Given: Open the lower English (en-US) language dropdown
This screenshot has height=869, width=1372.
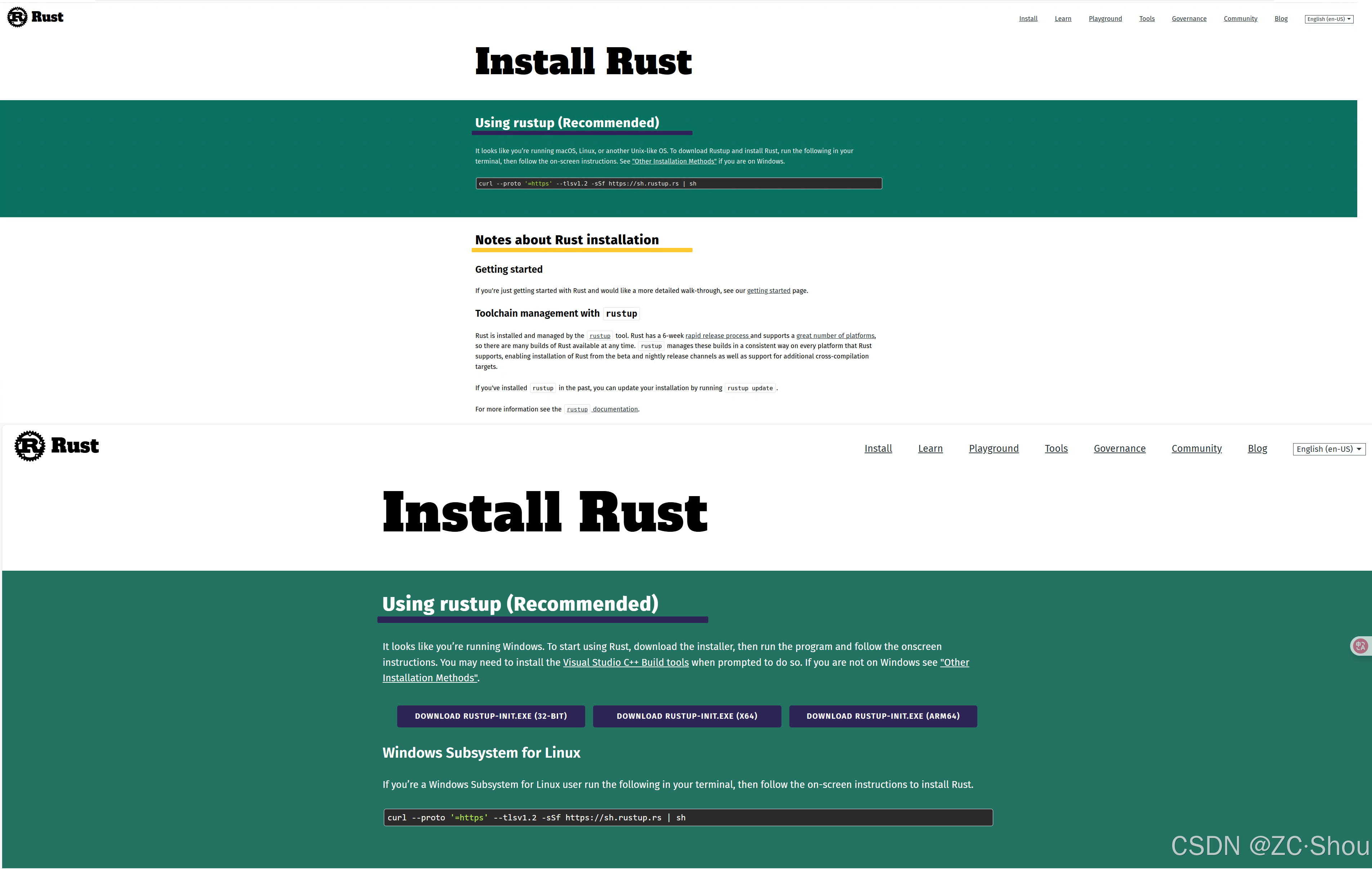Looking at the screenshot, I should point(1329,449).
